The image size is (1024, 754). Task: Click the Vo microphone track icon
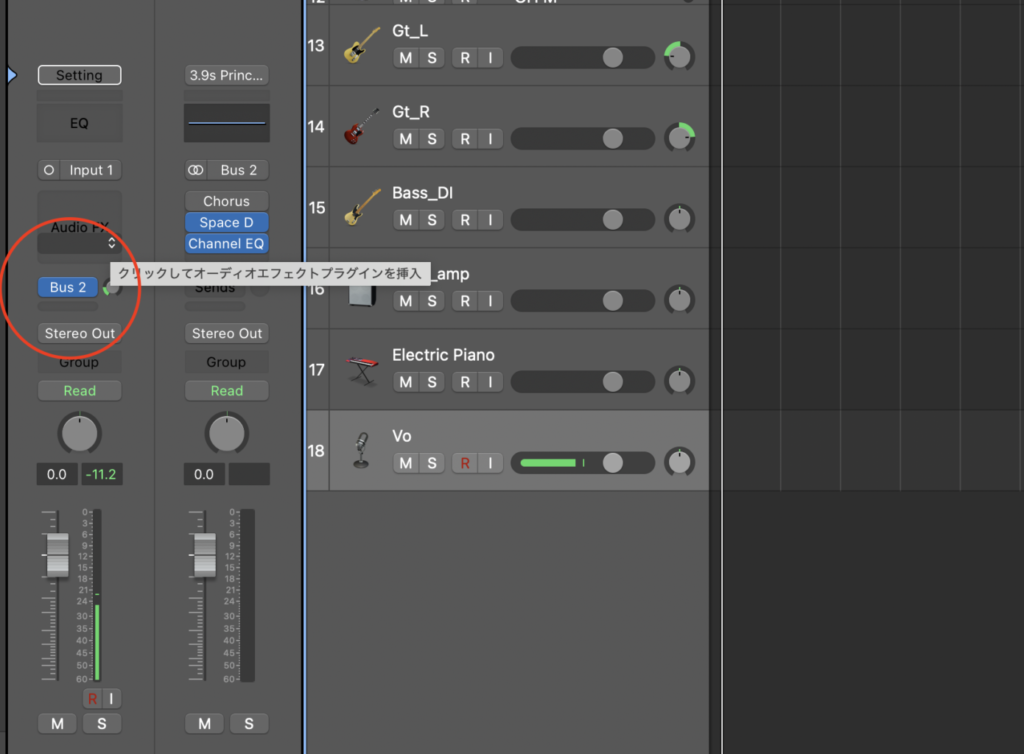361,451
